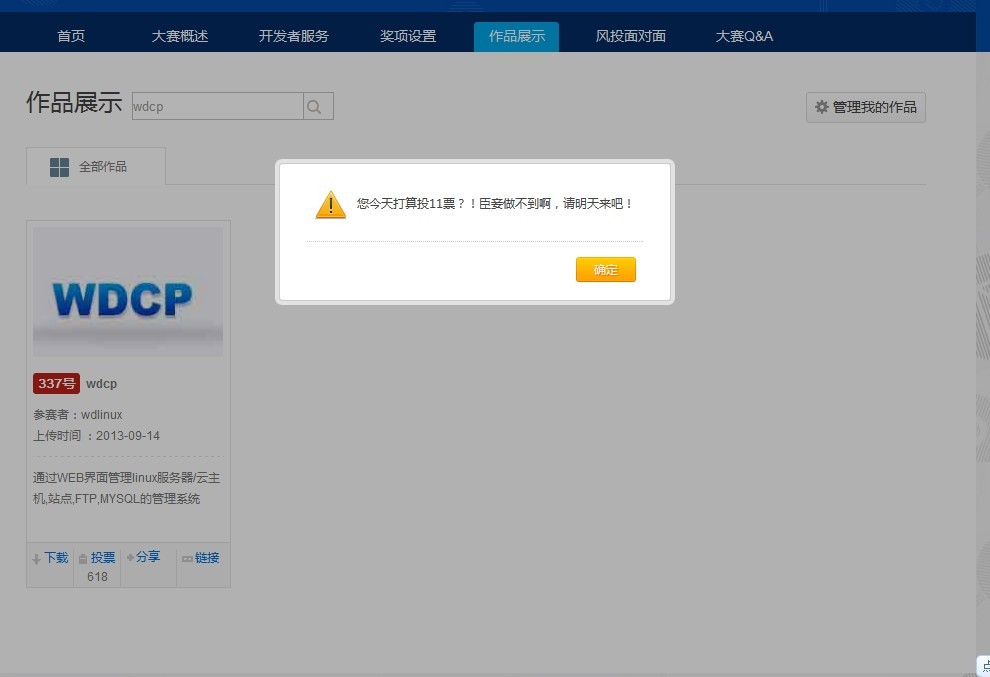Select 开发者服务 in the top menu
Screen dimensions: 990x677
coord(293,37)
